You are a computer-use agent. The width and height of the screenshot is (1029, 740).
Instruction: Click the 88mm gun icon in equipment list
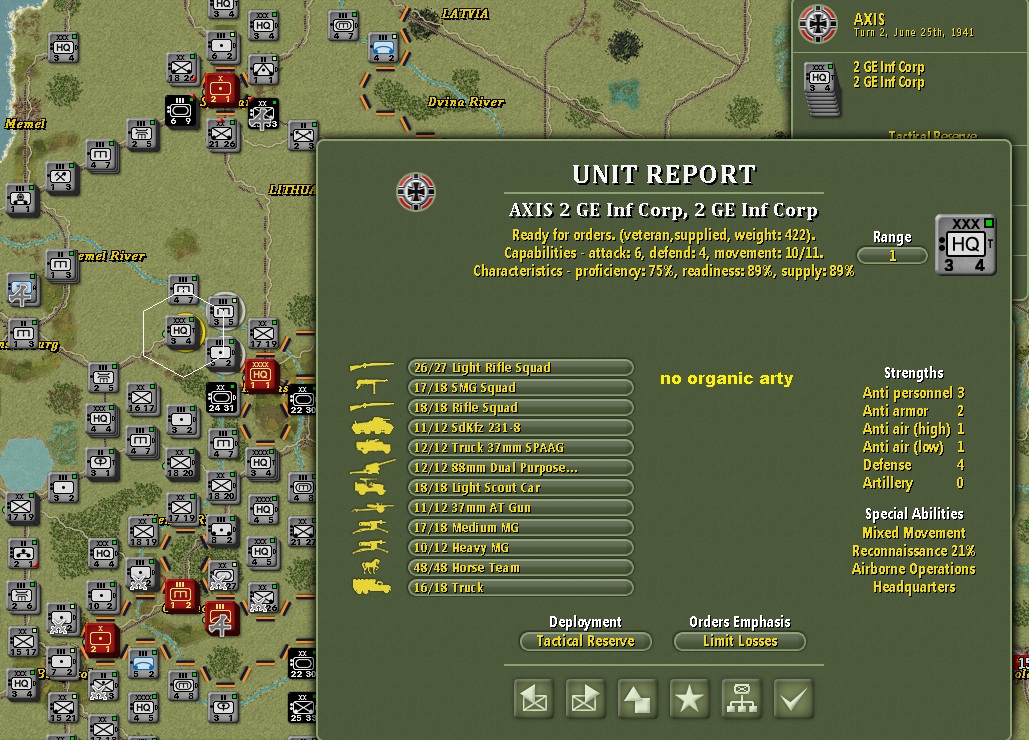[372, 467]
